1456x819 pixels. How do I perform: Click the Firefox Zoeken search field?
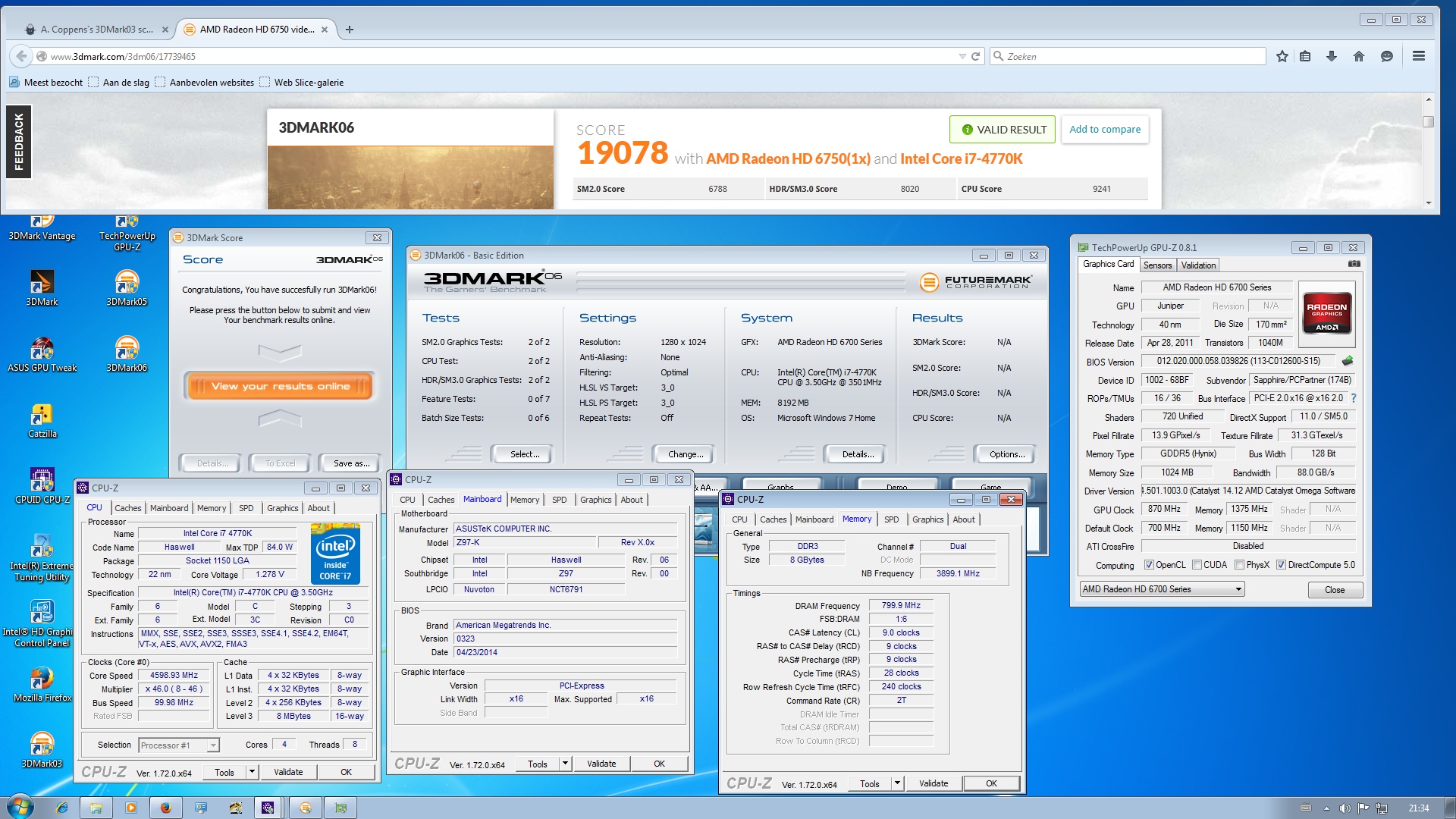click(x=1128, y=56)
